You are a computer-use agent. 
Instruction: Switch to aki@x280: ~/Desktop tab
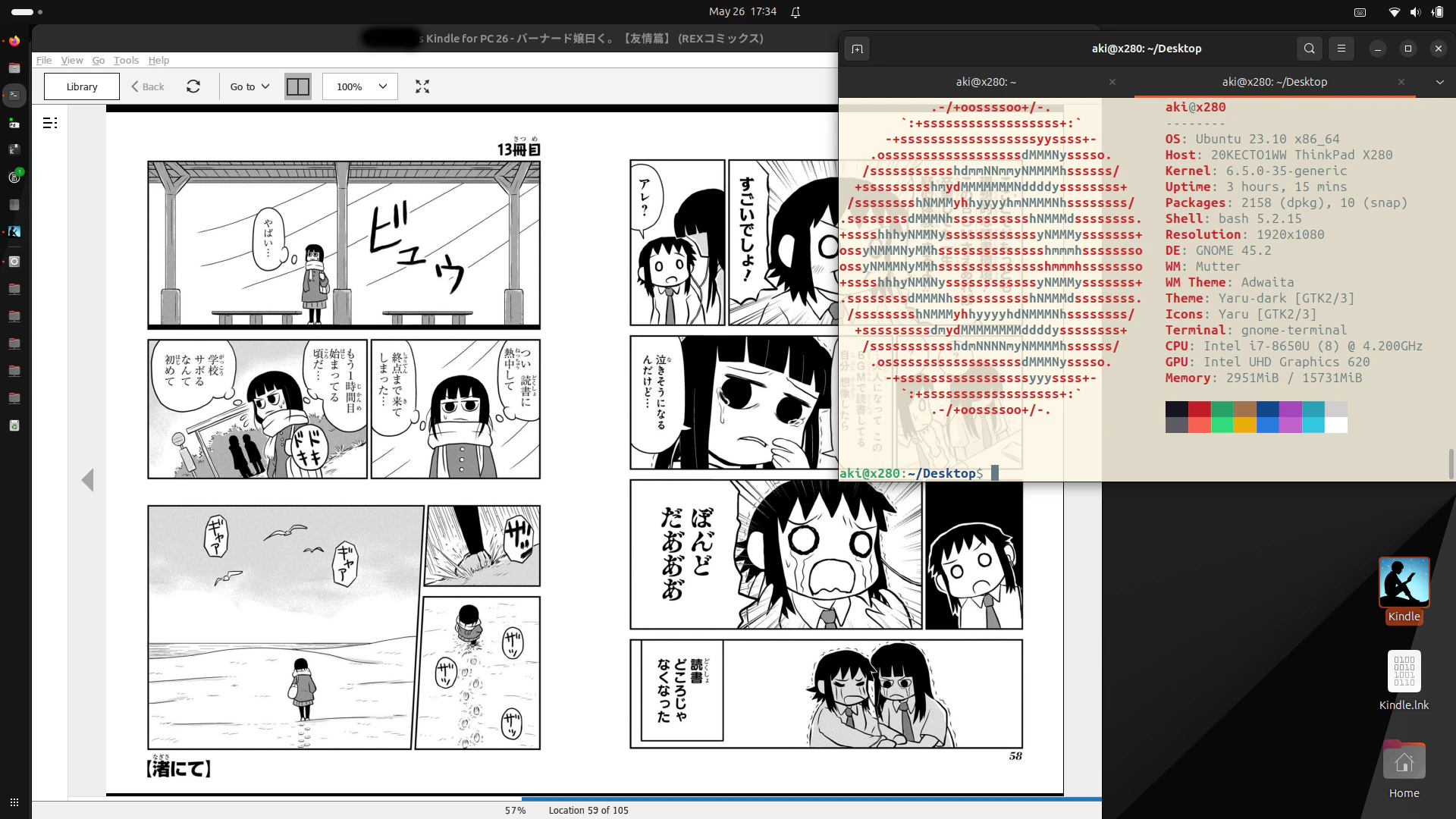[x=1275, y=82]
